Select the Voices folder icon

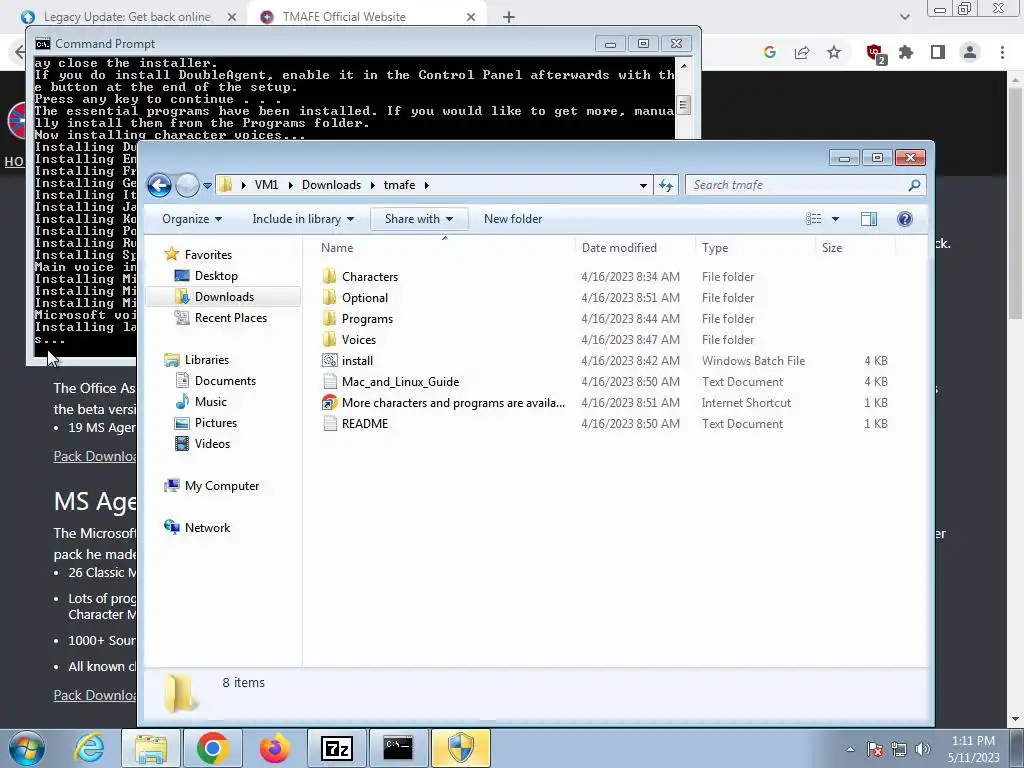coord(330,339)
